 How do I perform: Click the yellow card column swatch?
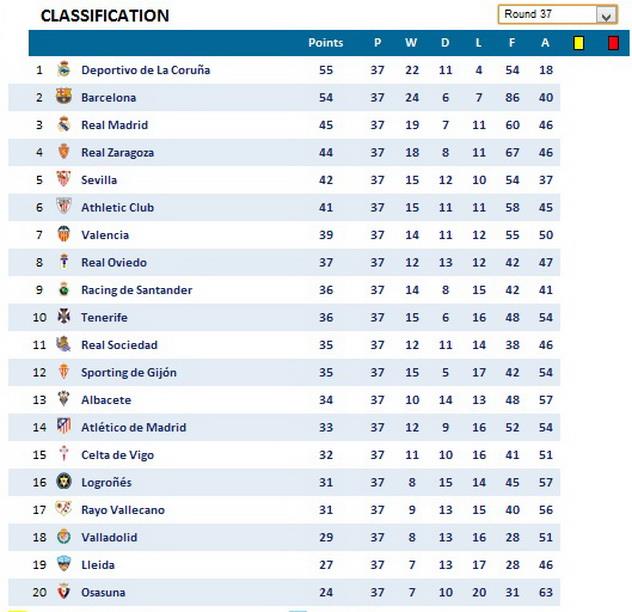pyautogui.click(x=578, y=43)
